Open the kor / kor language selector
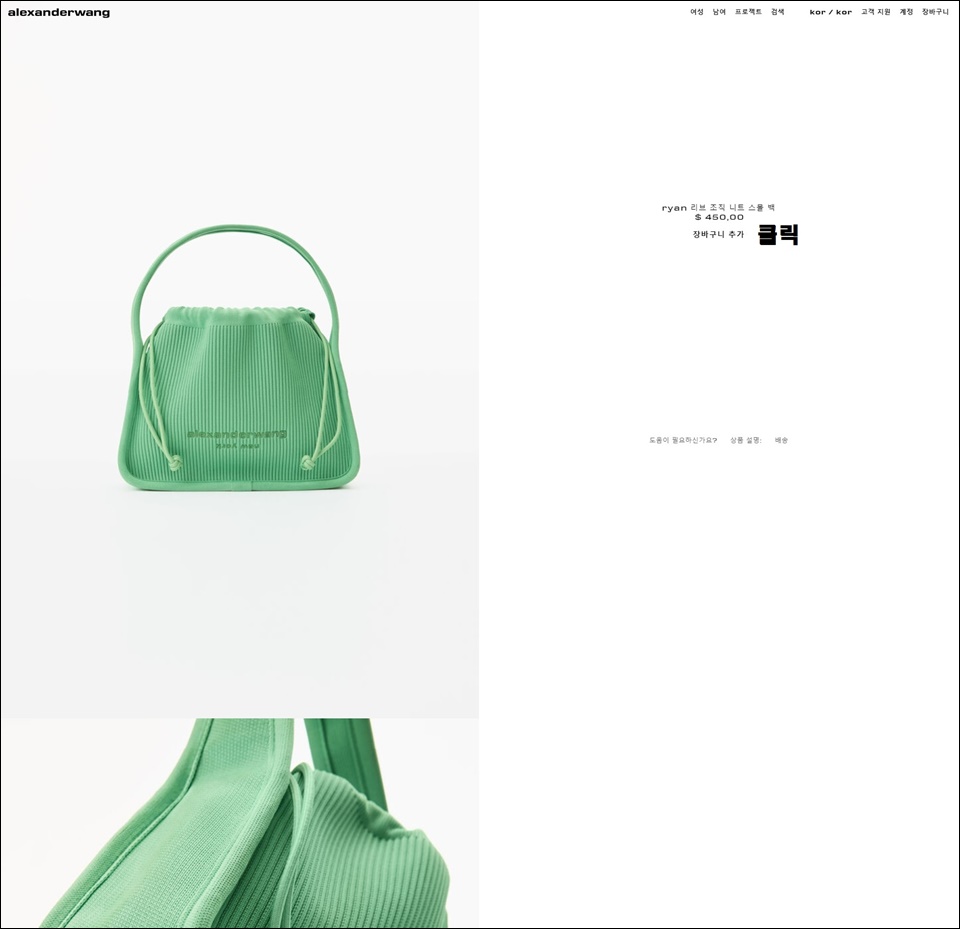The image size is (960, 929). (x=830, y=12)
